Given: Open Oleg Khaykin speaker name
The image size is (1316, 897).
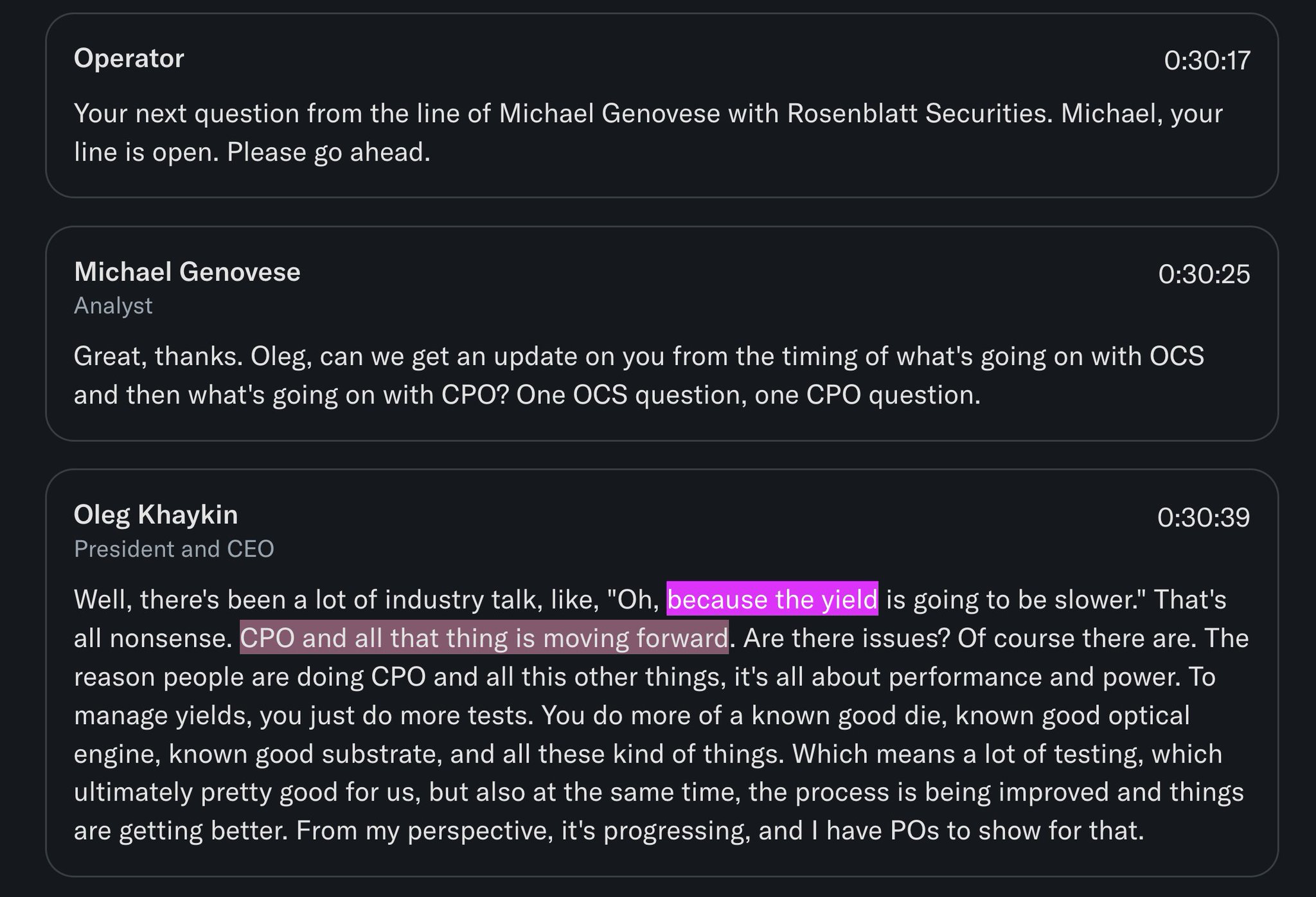Looking at the screenshot, I should (156, 515).
